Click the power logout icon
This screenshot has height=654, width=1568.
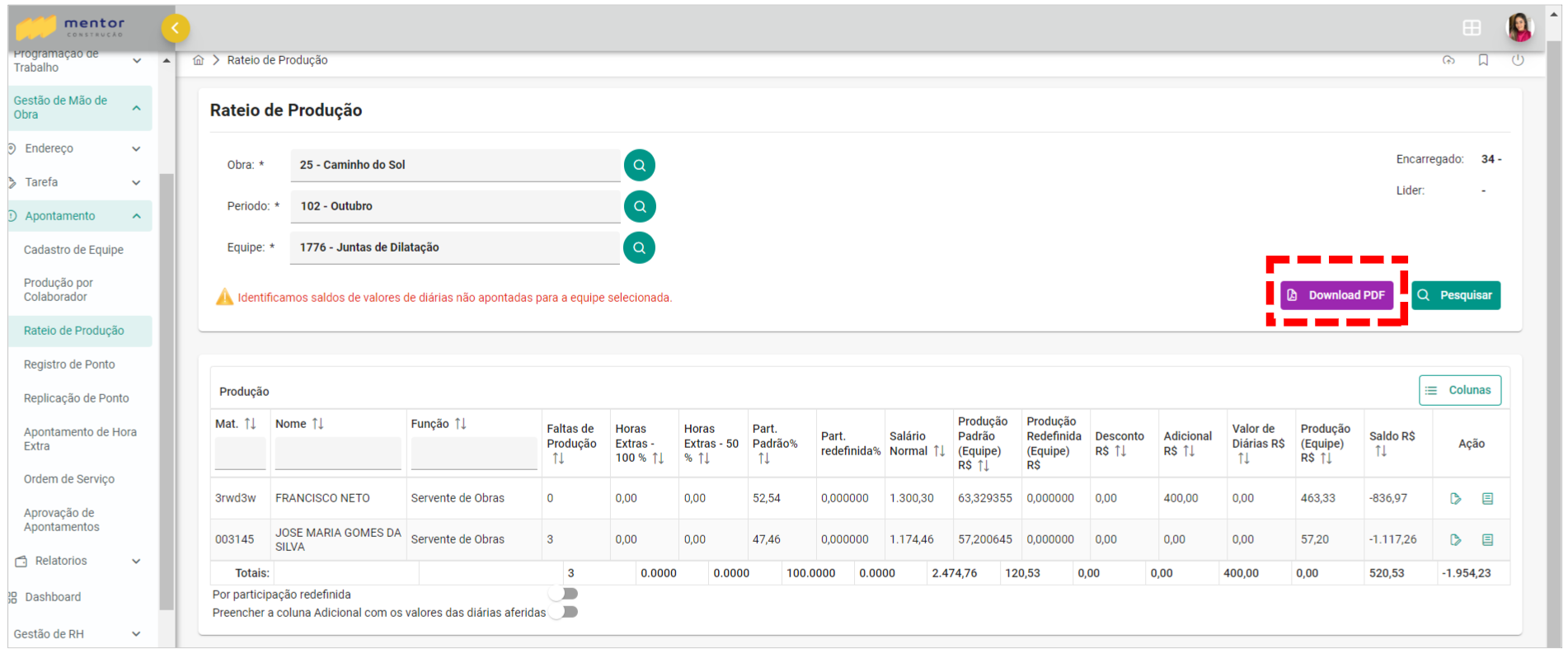(1518, 60)
